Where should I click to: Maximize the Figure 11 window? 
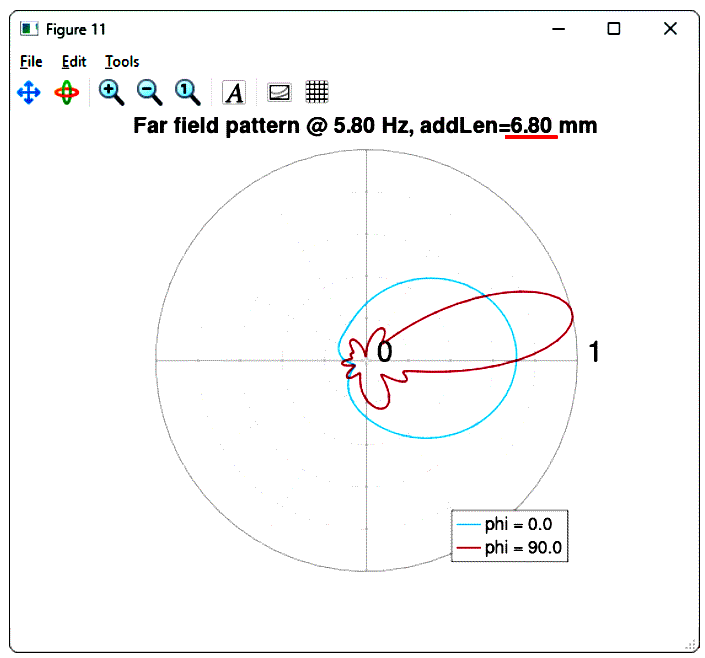coord(614,29)
